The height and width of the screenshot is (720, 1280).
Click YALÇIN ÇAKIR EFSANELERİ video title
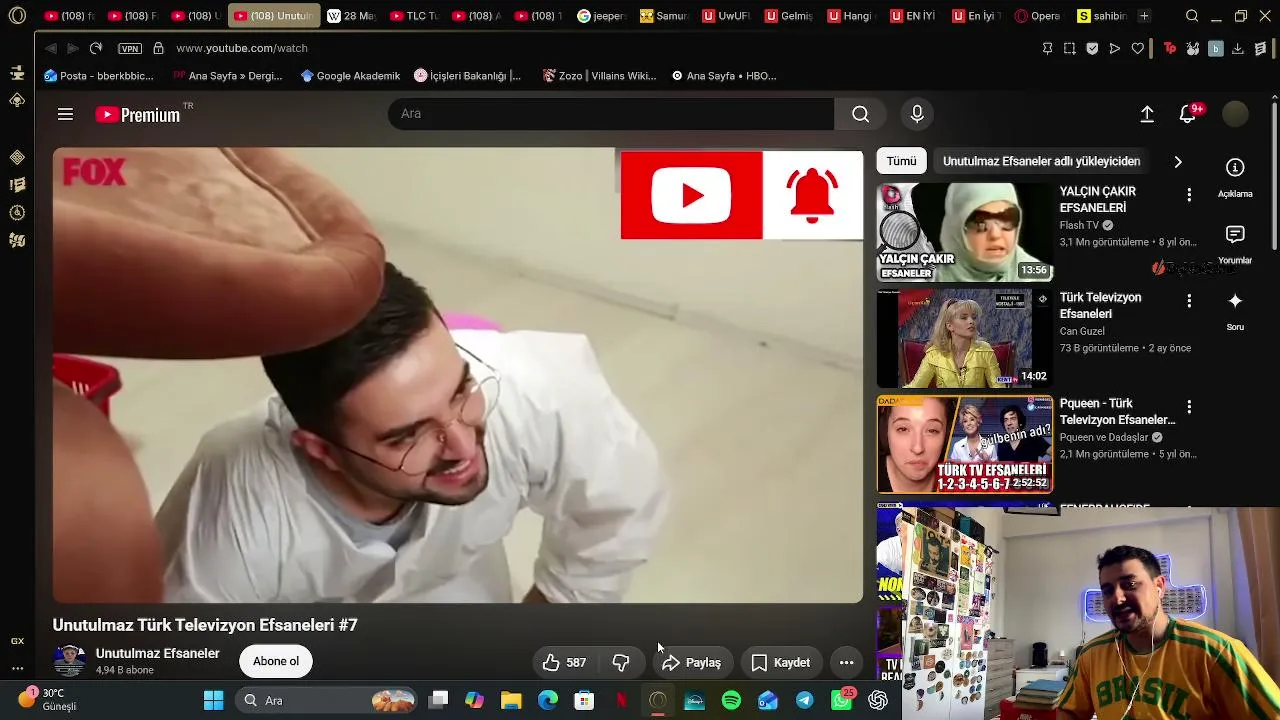click(1097, 199)
